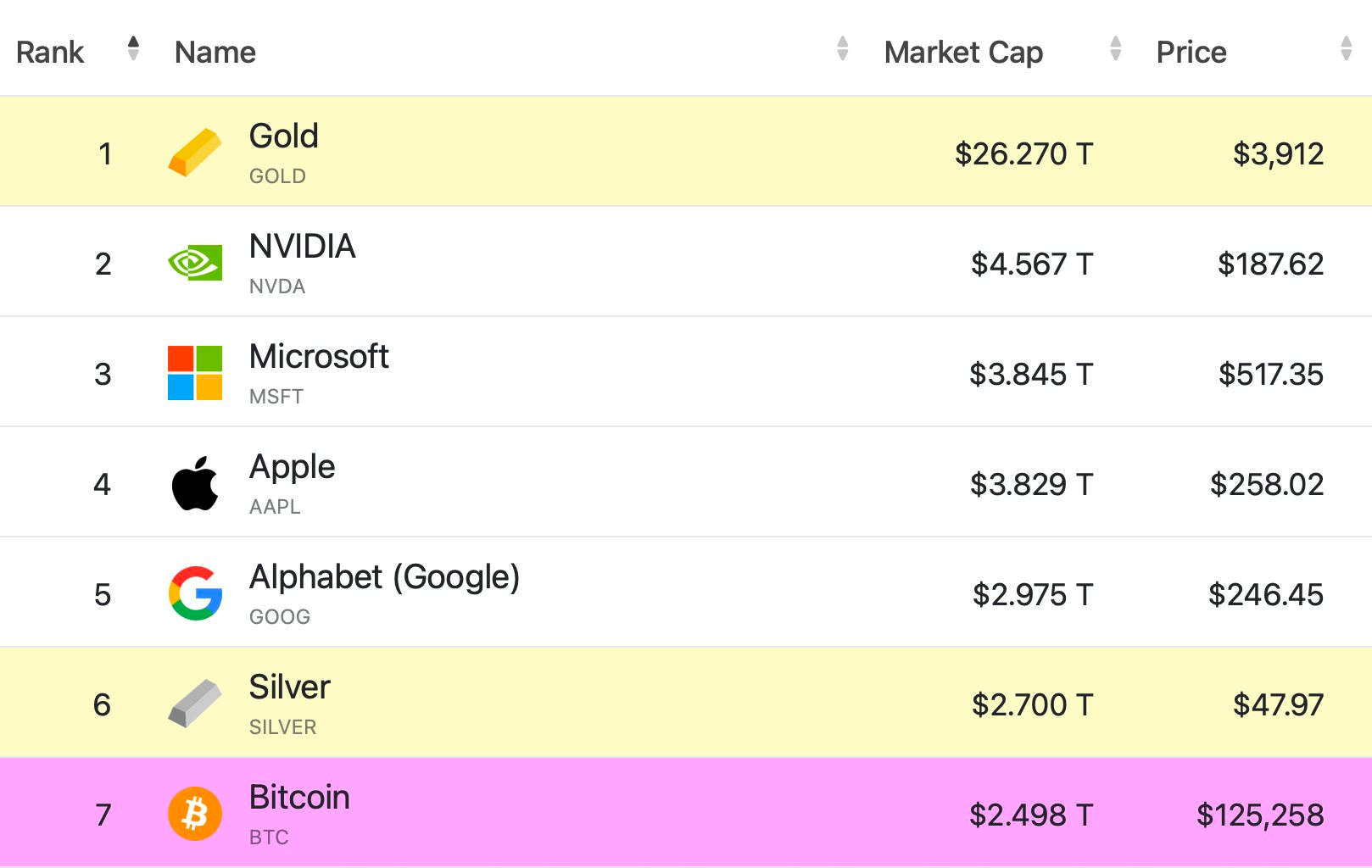1372x868 pixels.
Task: Click the Market Cap column header
Action: (x=962, y=52)
